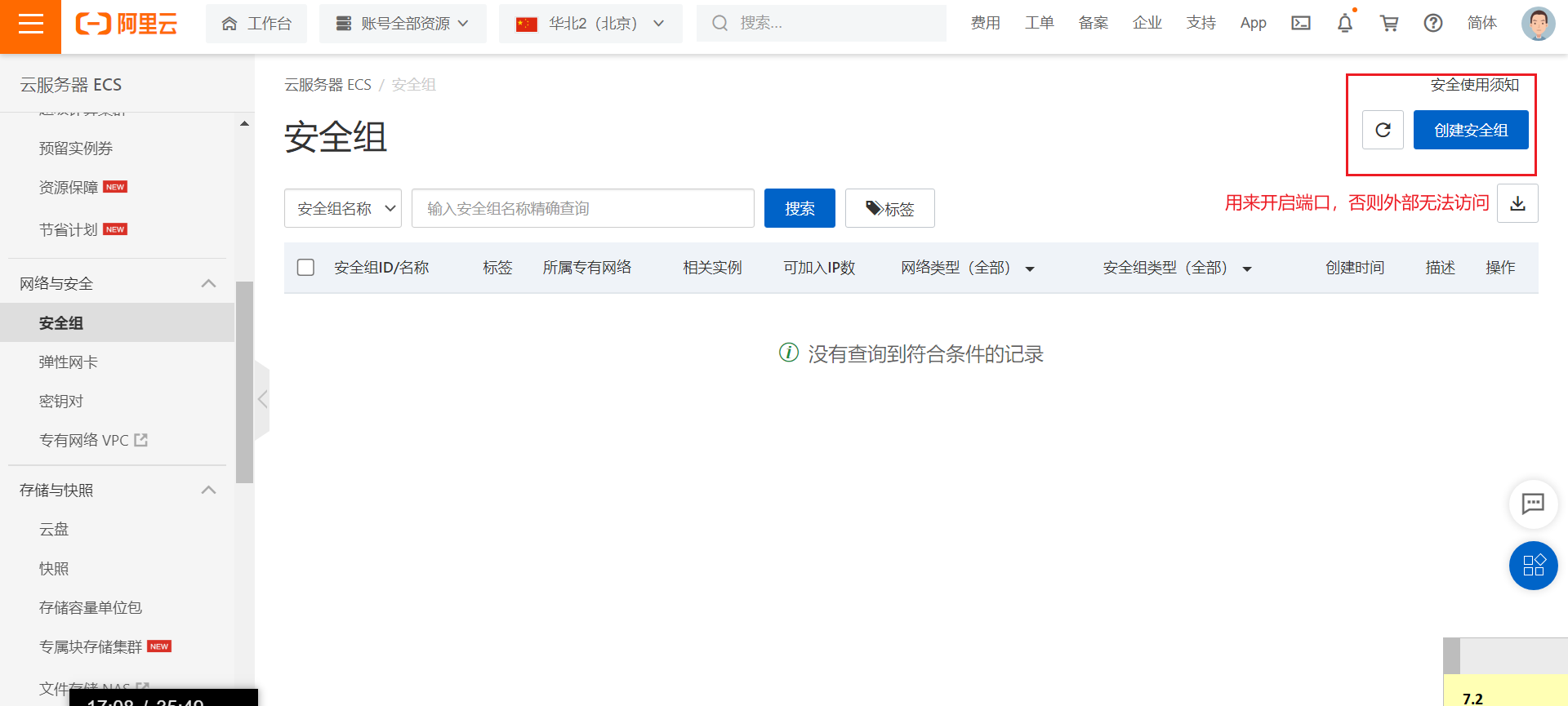This screenshot has height=706, width=1568.
Task: Collapse the sidebar with the arrow handle
Action: point(262,399)
